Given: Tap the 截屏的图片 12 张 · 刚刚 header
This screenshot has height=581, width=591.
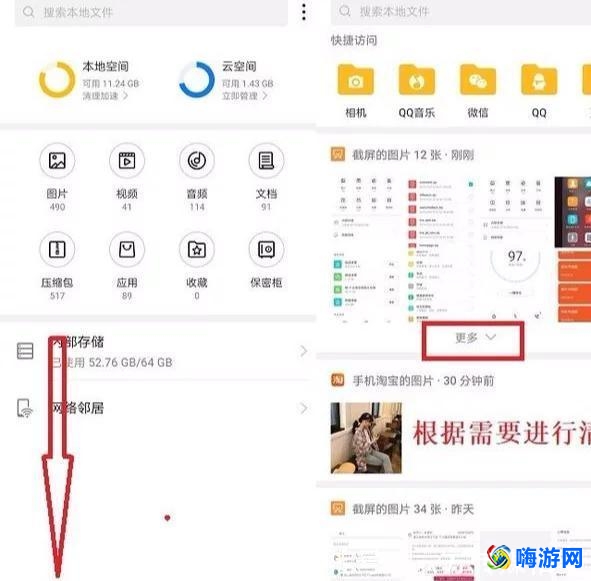Looking at the screenshot, I should click(x=413, y=155).
